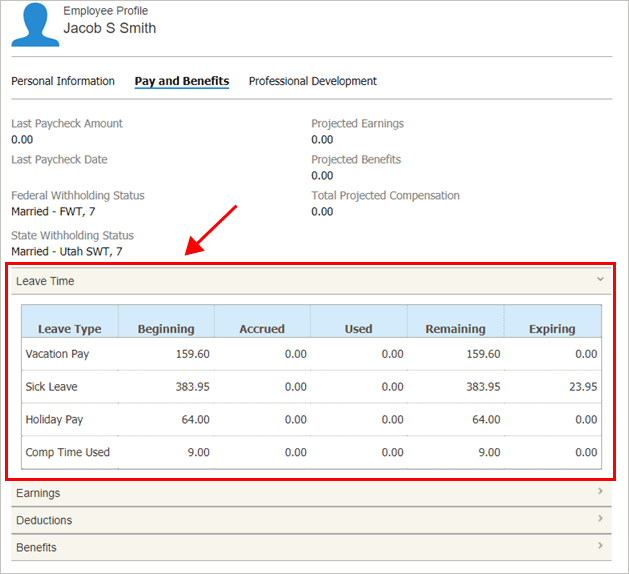Click the Used column header
This screenshot has width=629, height=574.
(358, 328)
